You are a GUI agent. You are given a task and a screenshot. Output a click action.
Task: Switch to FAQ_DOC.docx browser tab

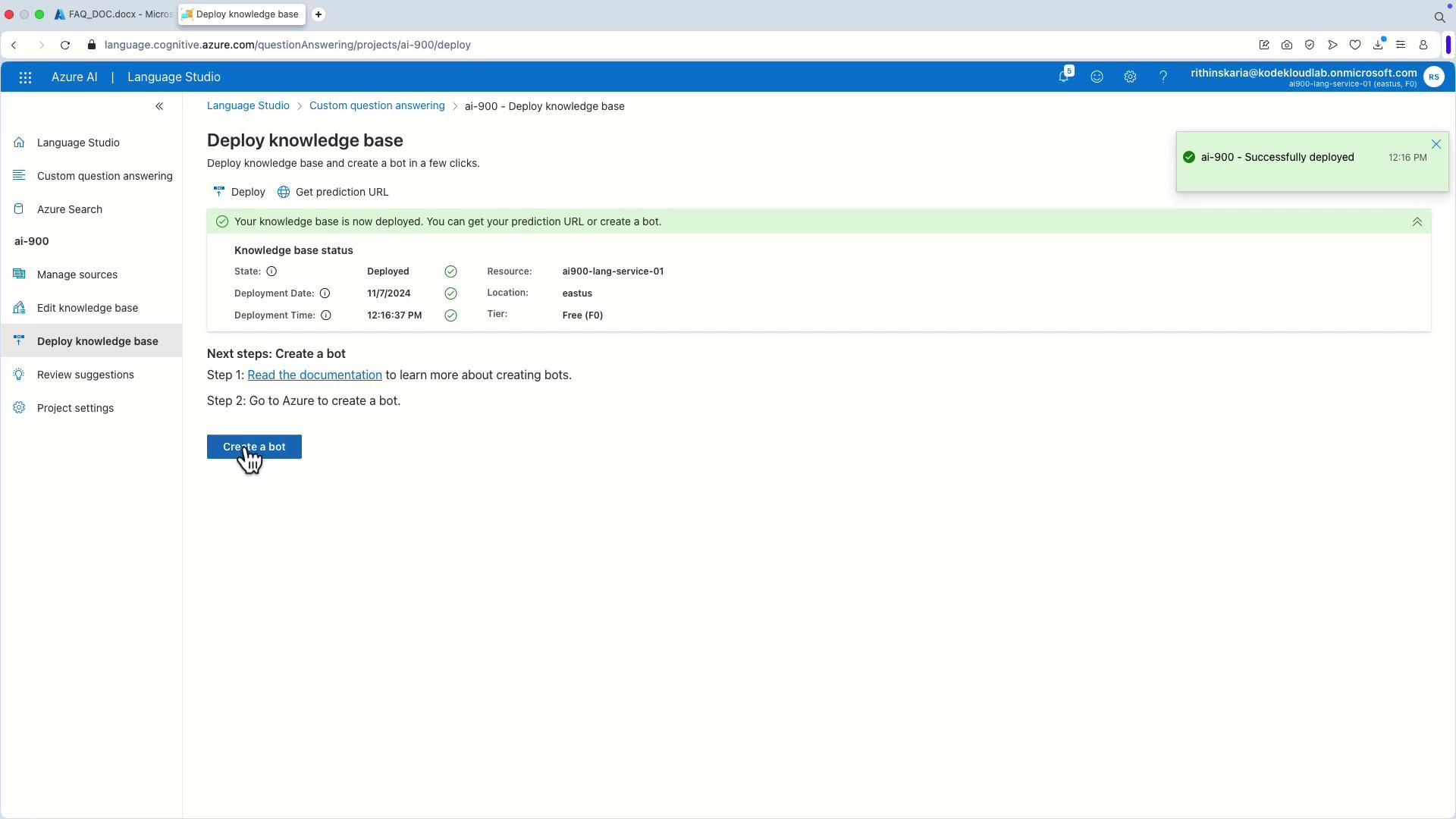pyautogui.click(x=114, y=14)
